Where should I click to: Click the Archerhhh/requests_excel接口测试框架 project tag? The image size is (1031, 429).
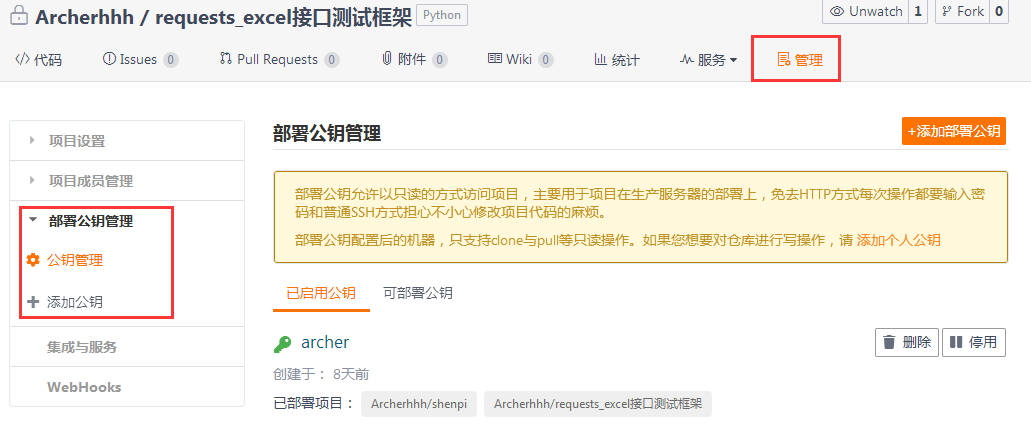pyautogui.click(x=598, y=404)
